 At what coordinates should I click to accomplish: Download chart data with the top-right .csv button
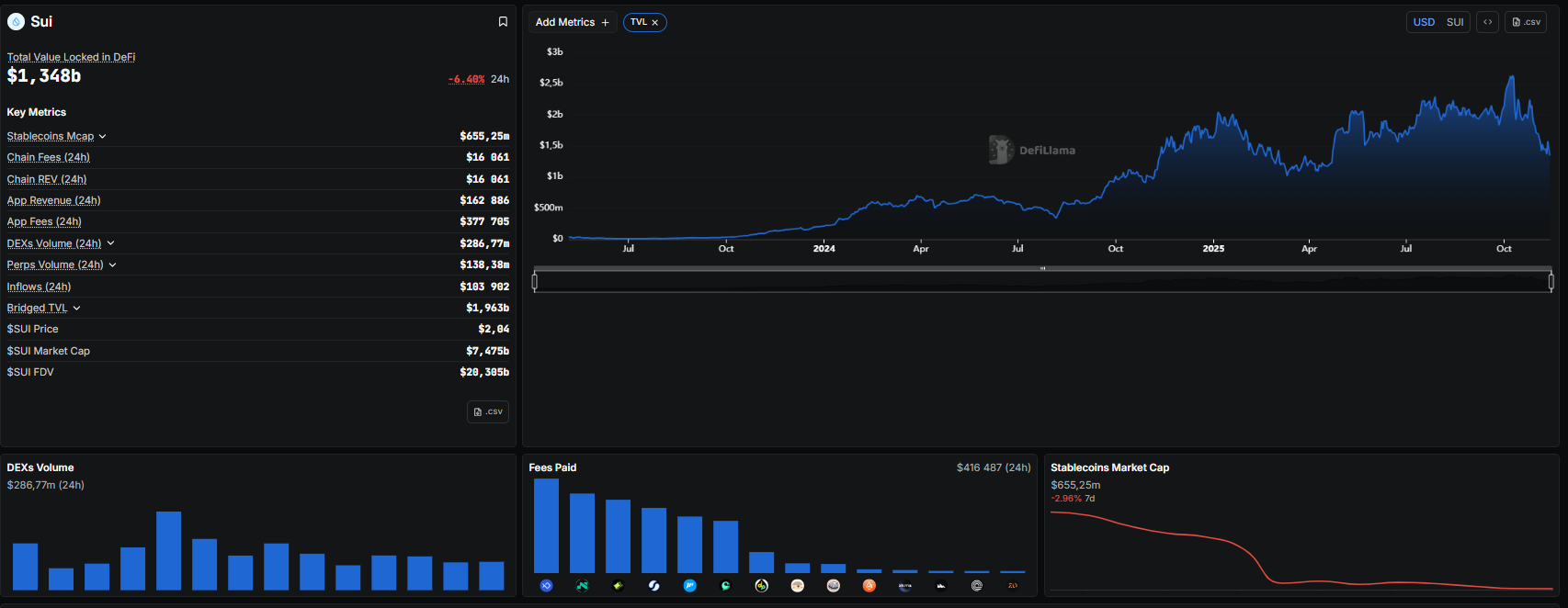click(x=1526, y=22)
